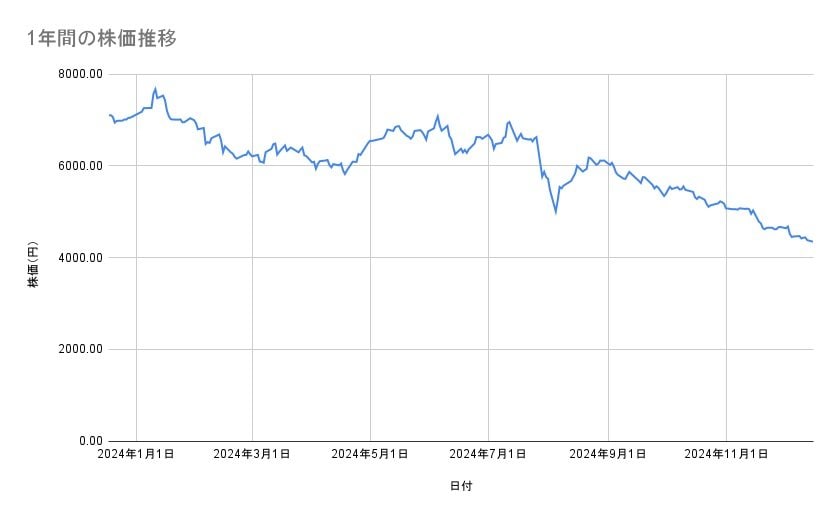Viewport: 839px width, 519px height.
Task: Click the highest peak of the price line
Action: point(155,88)
